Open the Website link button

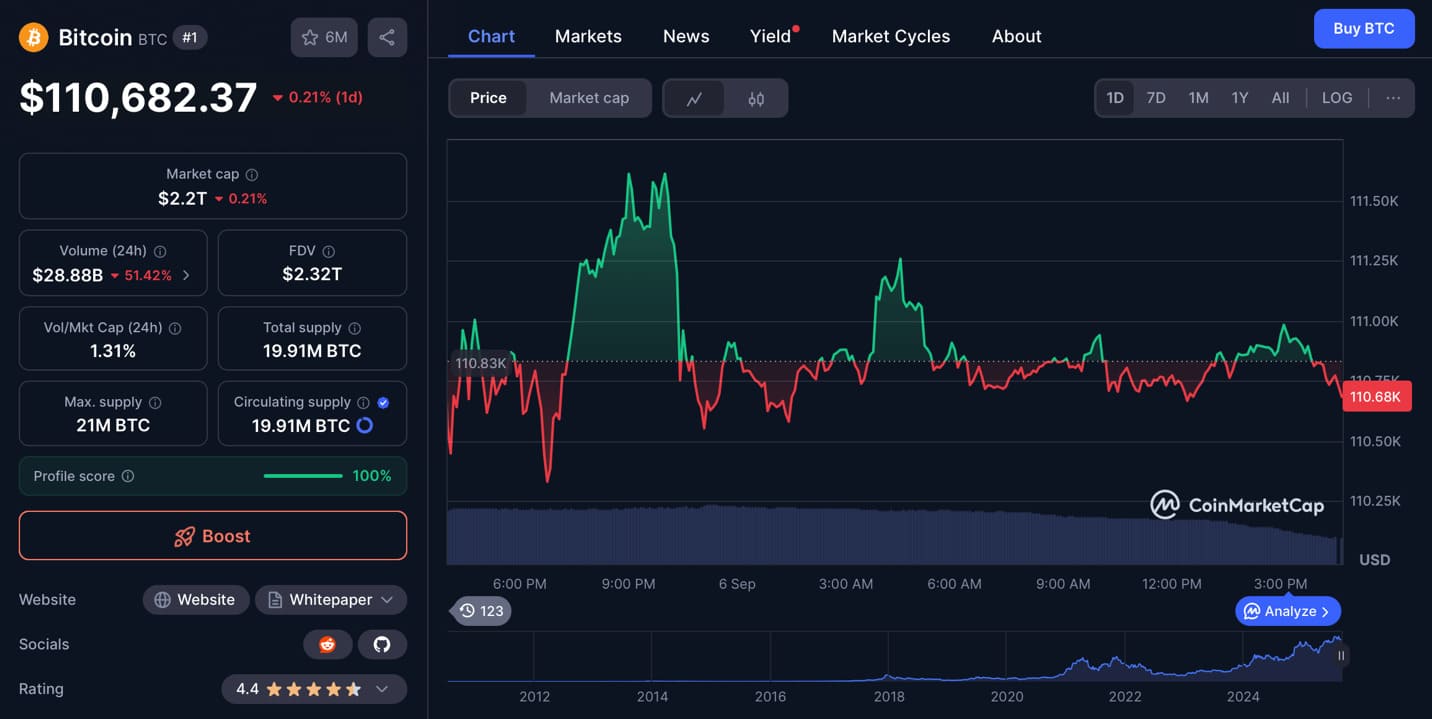pyautogui.click(x=196, y=600)
